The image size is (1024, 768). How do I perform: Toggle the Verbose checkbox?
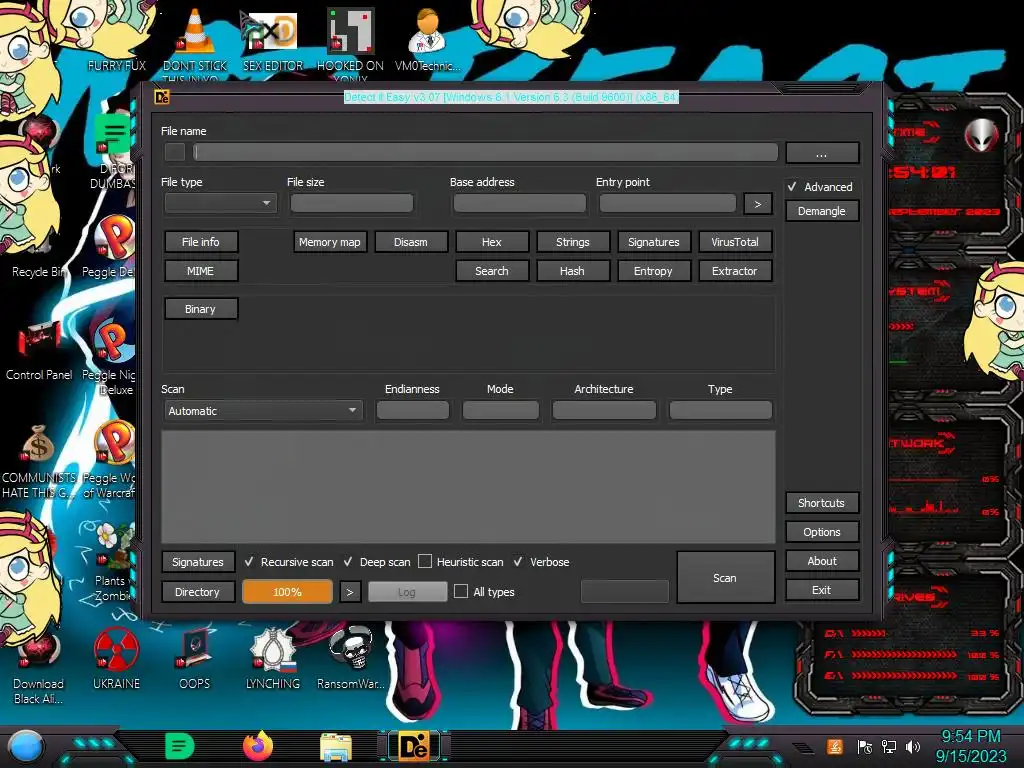(518, 562)
